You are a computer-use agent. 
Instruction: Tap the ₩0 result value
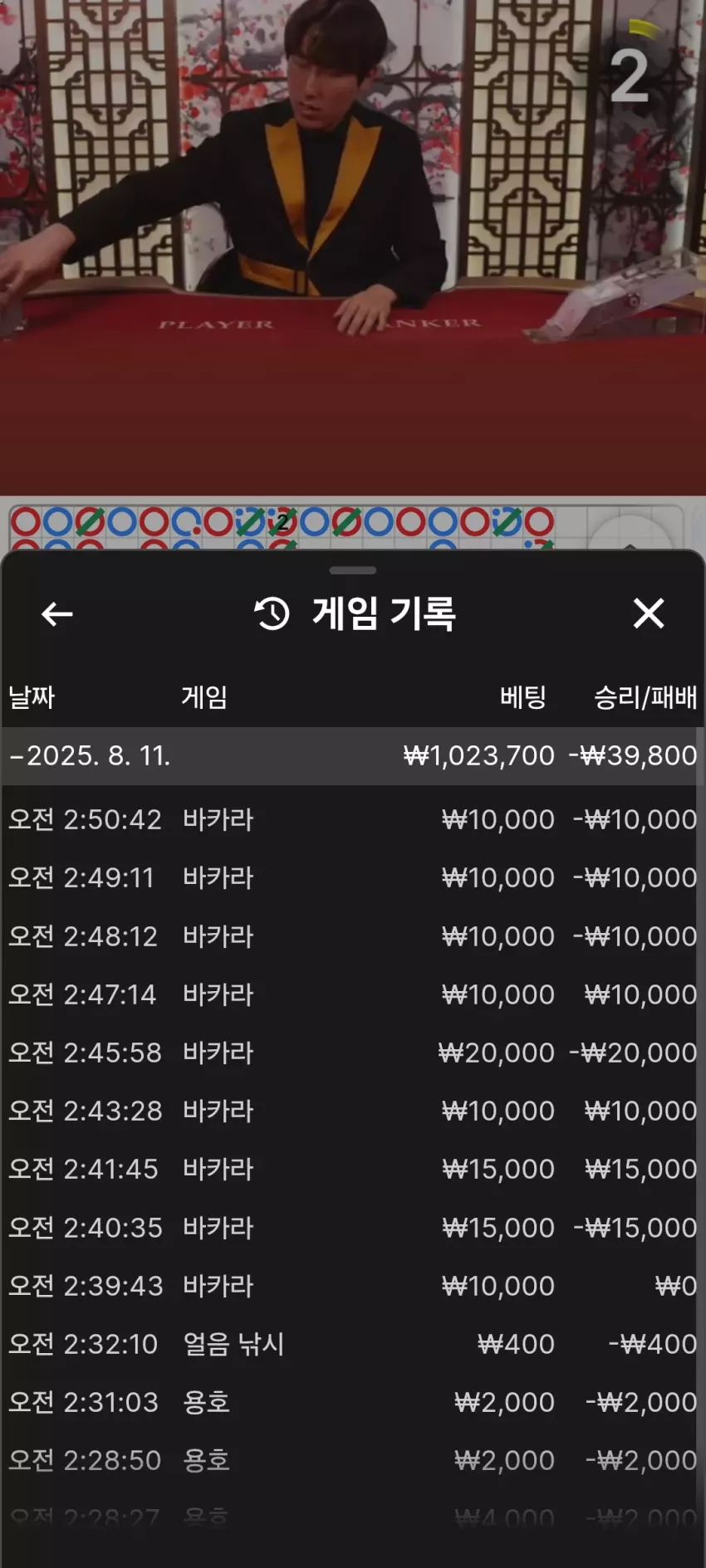(x=676, y=1286)
